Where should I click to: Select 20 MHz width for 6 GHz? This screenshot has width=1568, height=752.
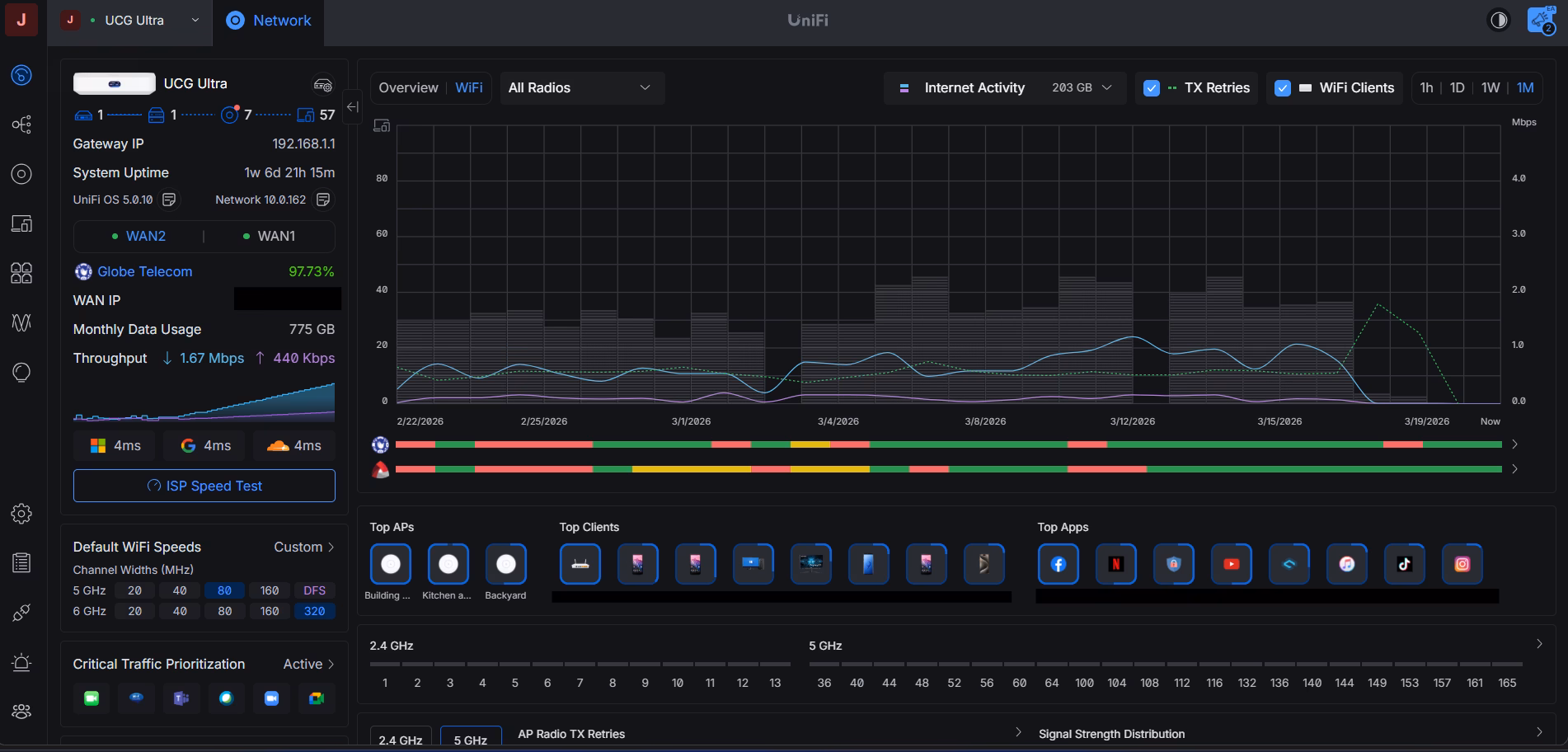134,611
